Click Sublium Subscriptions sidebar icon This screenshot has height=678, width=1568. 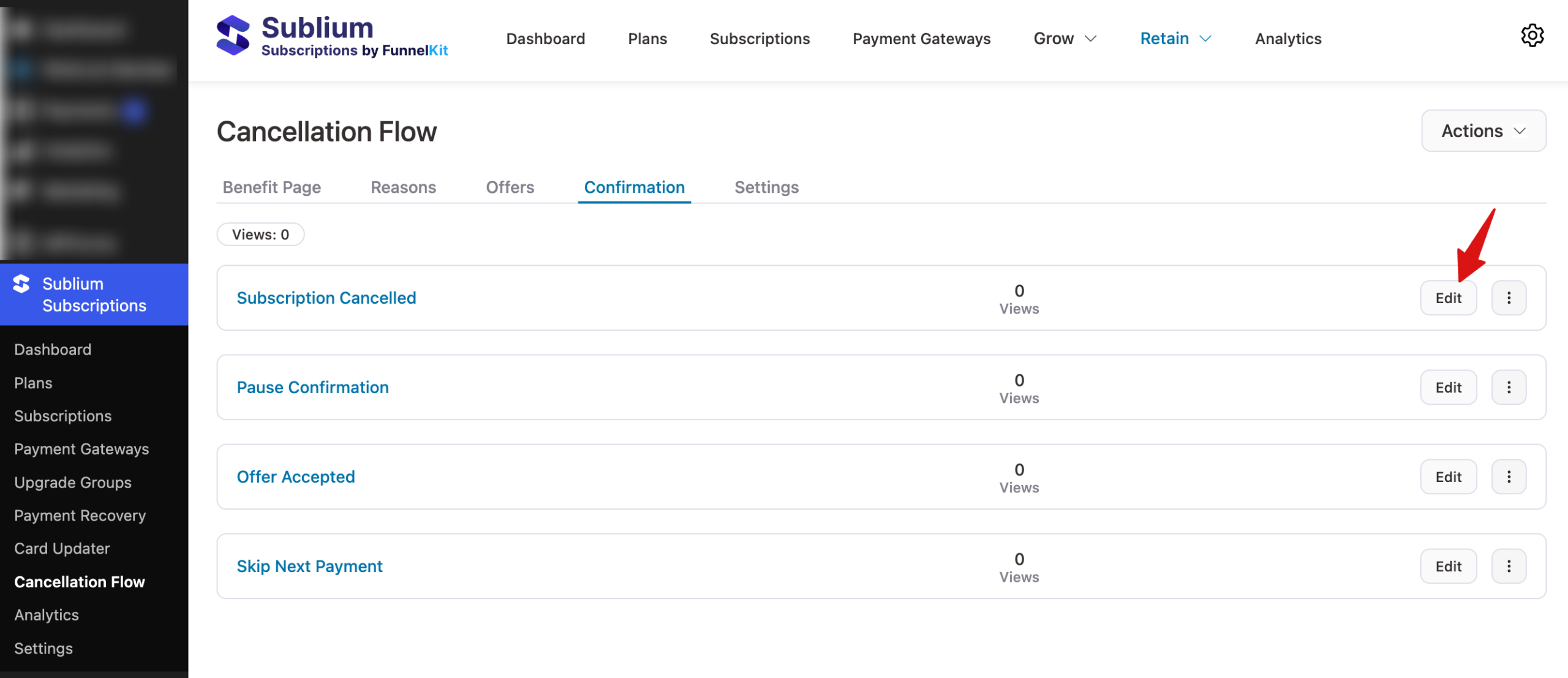[x=21, y=284]
